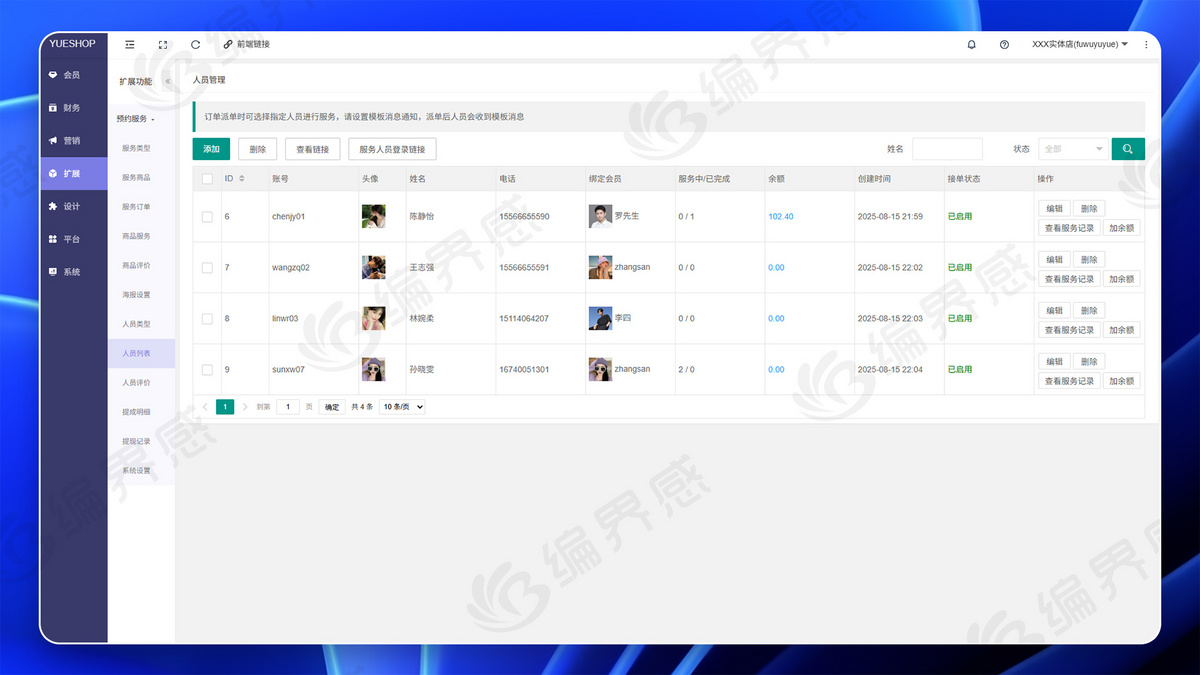
Task: Toggle the sidebar menu collapse icon
Action: click(x=130, y=44)
